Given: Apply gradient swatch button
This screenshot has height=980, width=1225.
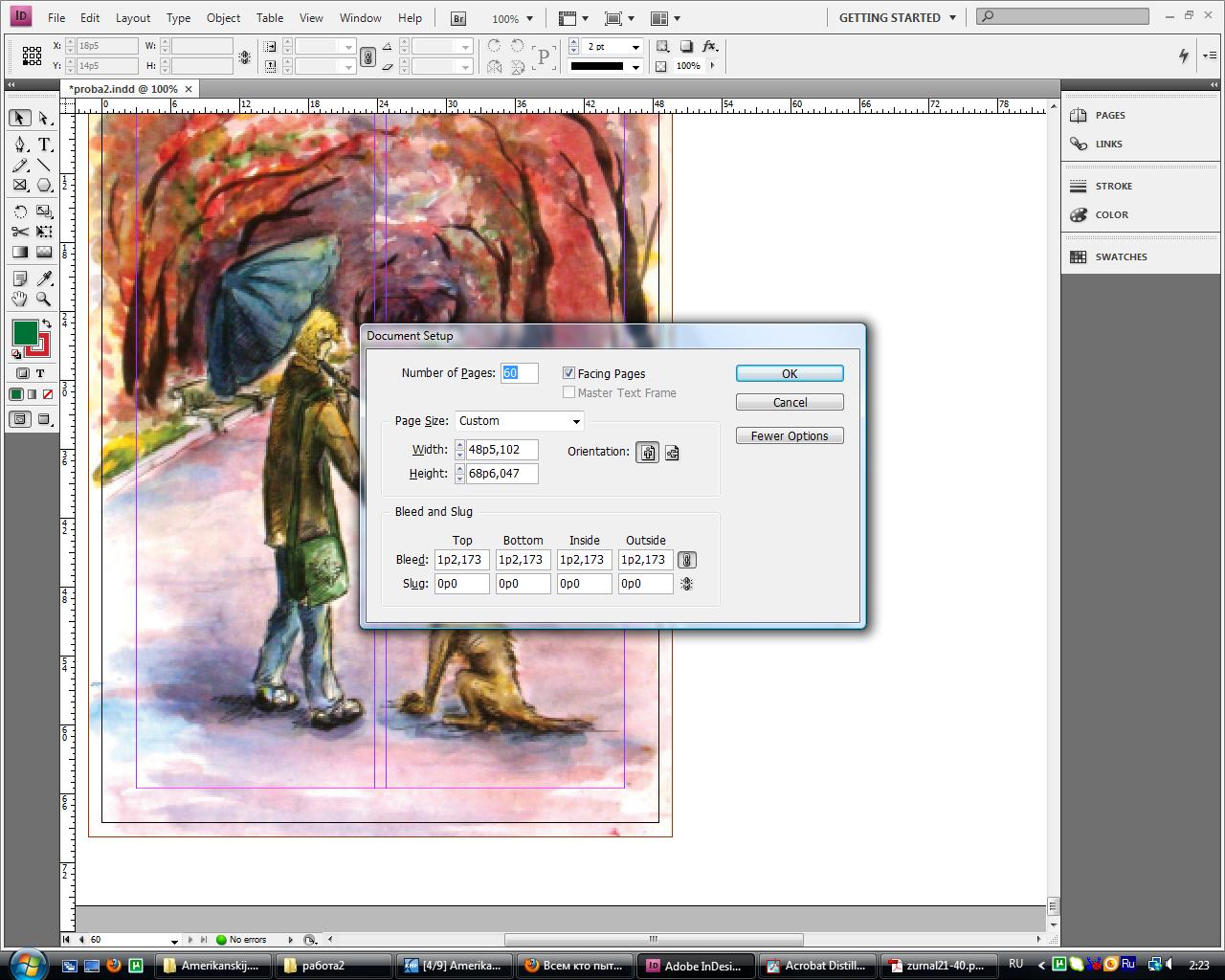Looking at the screenshot, I should tap(32, 394).
